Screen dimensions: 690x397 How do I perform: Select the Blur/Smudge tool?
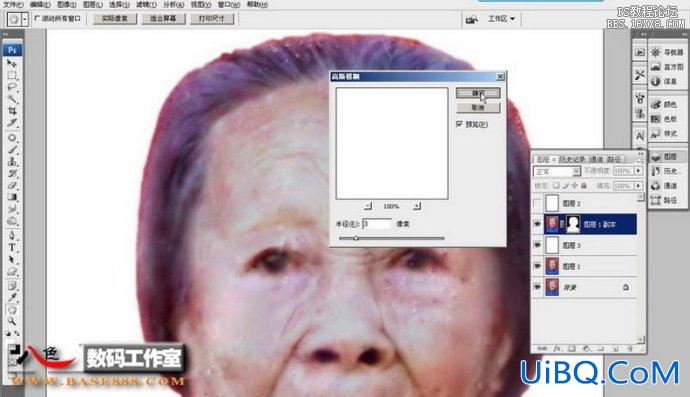coord(12,209)
